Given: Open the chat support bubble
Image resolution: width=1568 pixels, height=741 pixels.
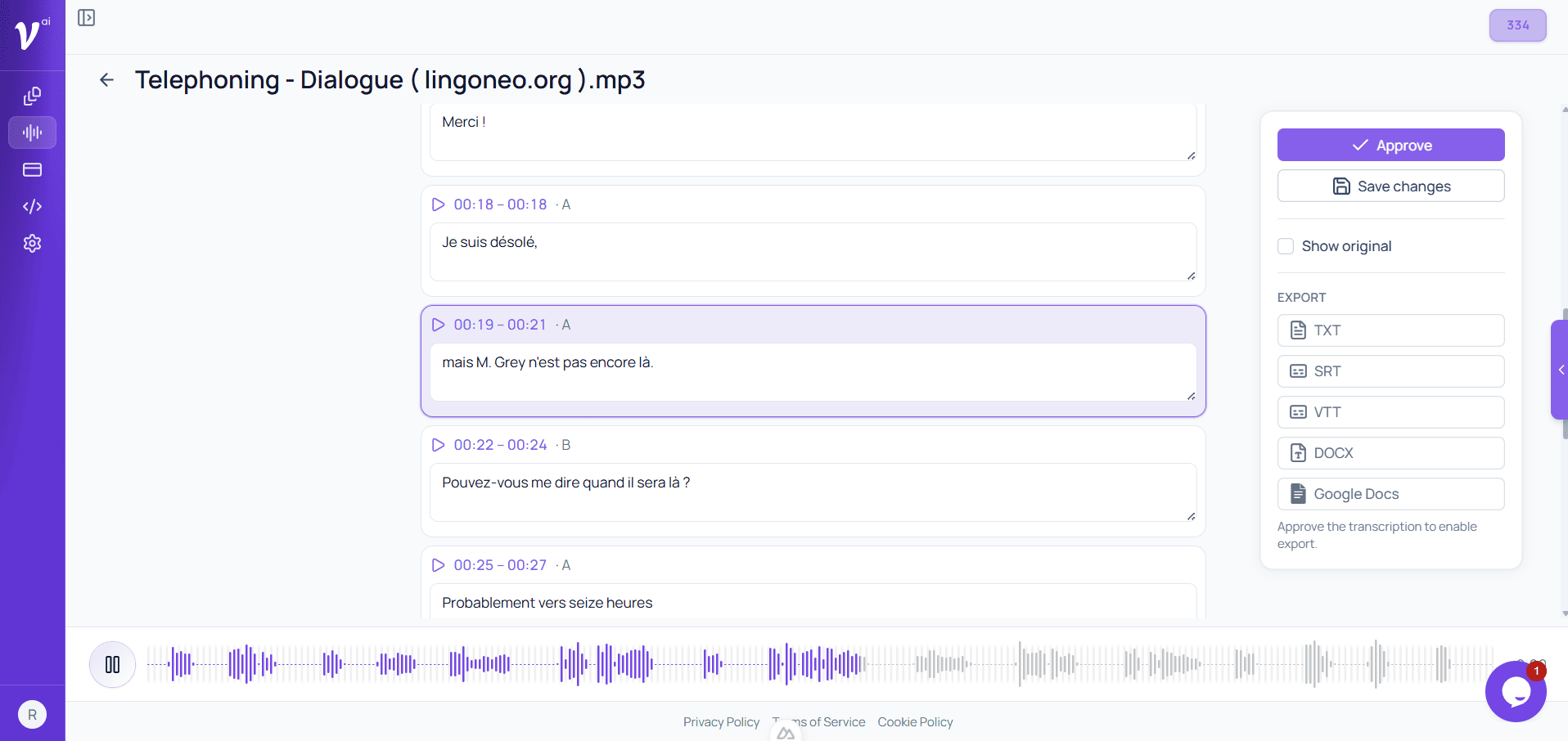Looking at the screenshot, I should click(x=1516, y=692).
